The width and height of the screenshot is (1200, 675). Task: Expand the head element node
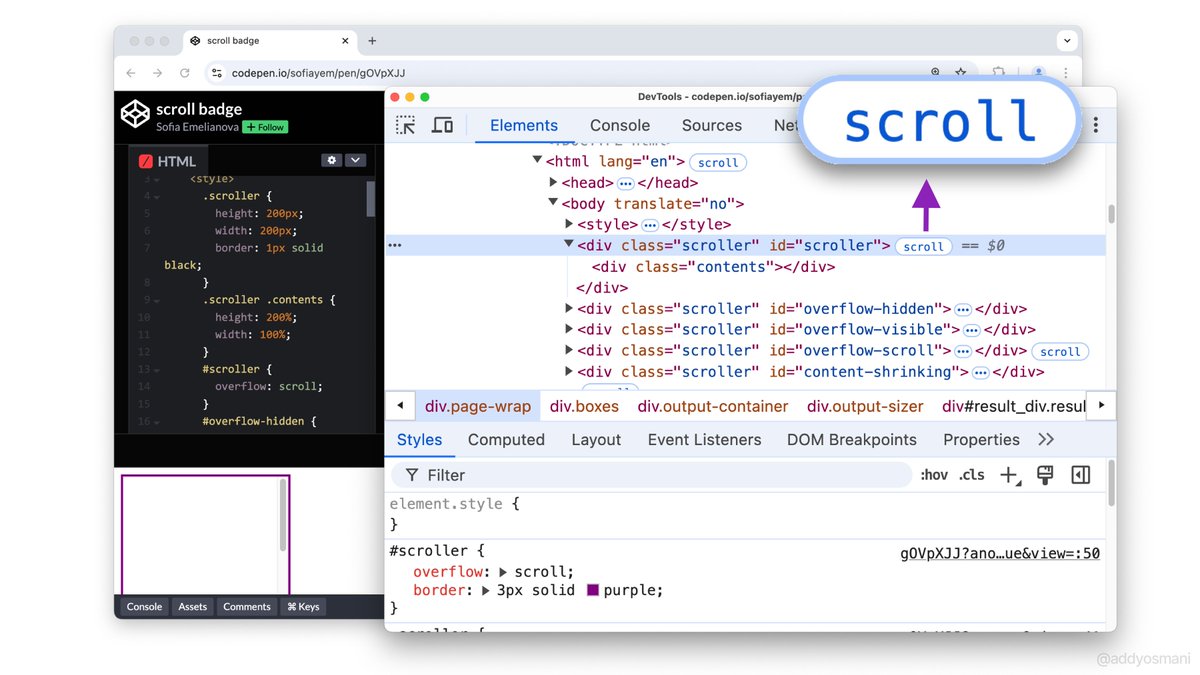tap(554, 182)
